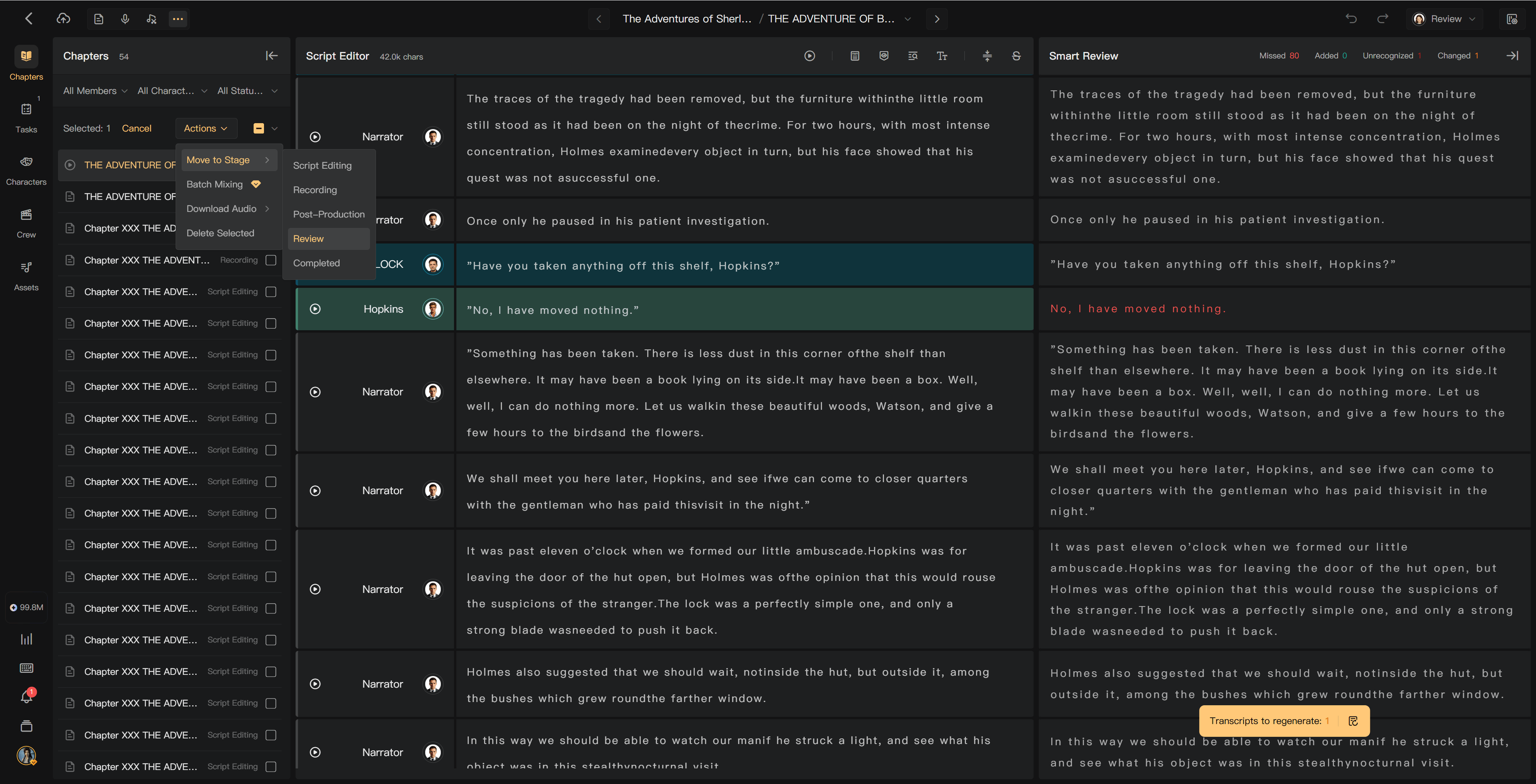Click regenerate transcripts icon in yellow banner
This screenshot has height=784, width=1536.
click(1353, 721)
